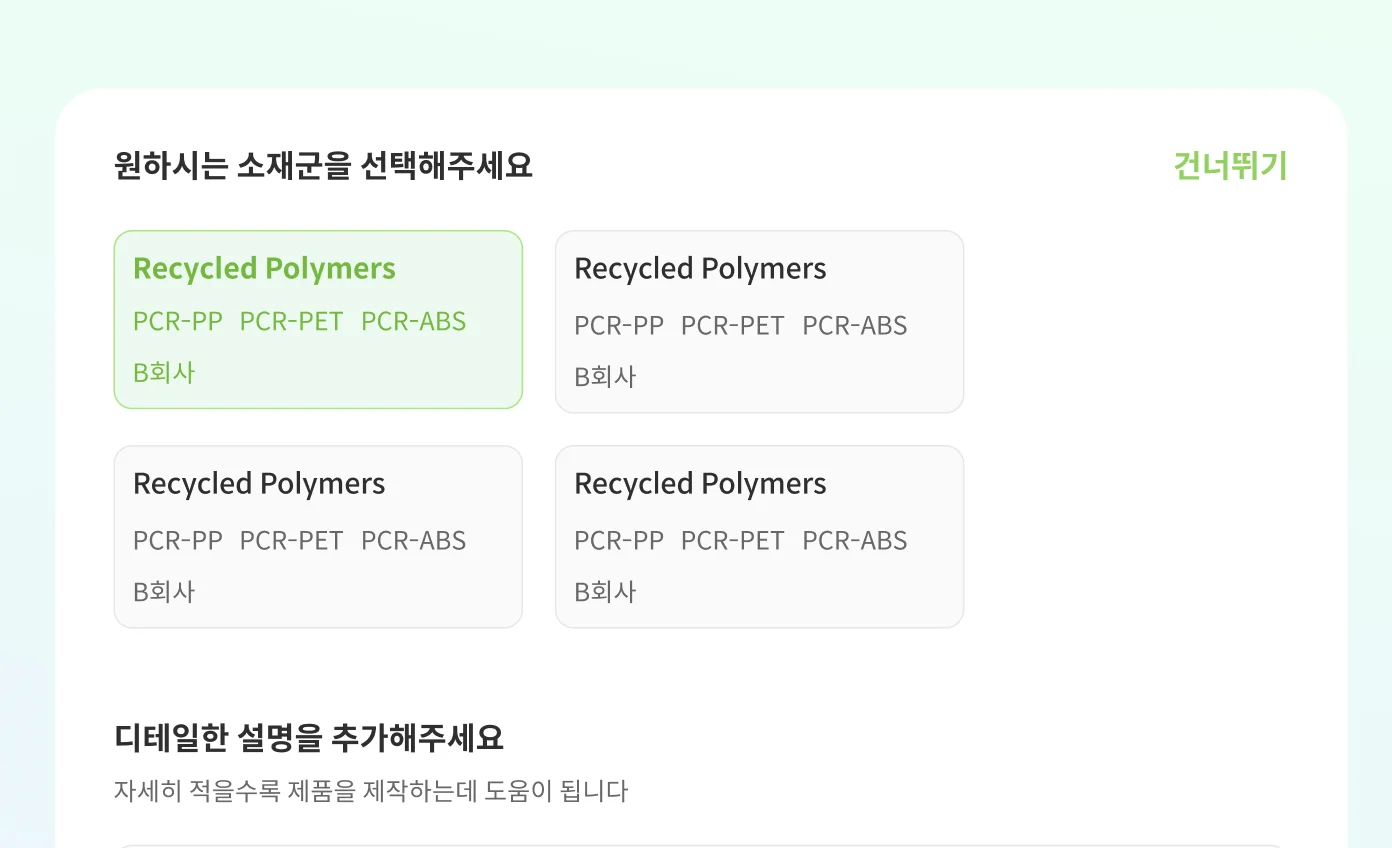Select the top-right Recycled Polymers material card
1392x848 pixels.
(x=759, y=320)
